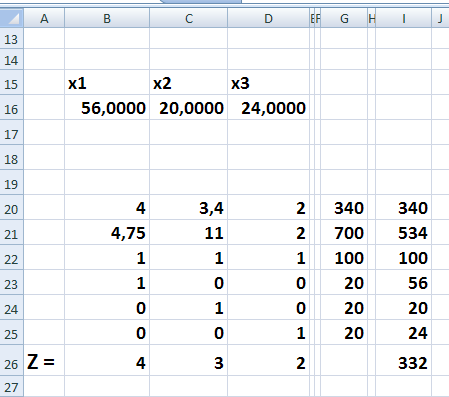
Task: Select value 1 in column B row 23
Action: pos(107,283)
